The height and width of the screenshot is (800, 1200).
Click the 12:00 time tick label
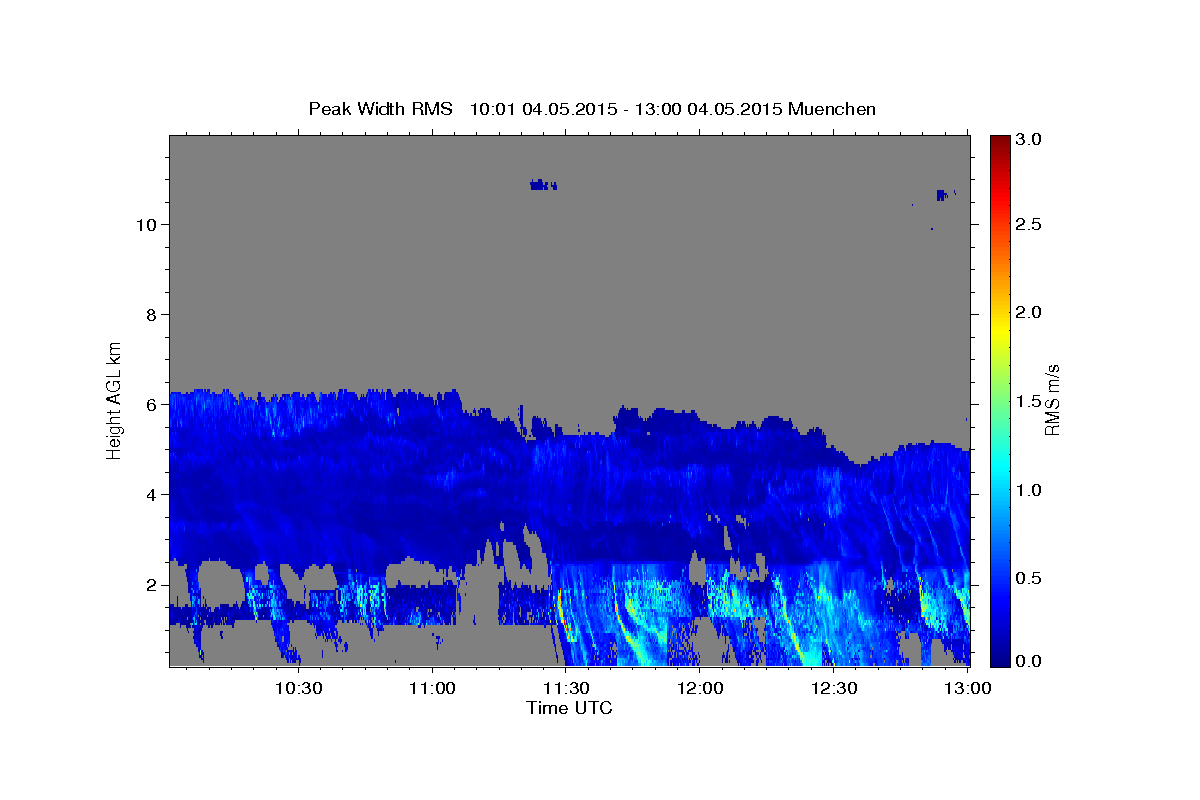pyautogui.click(x=701, y=689)
